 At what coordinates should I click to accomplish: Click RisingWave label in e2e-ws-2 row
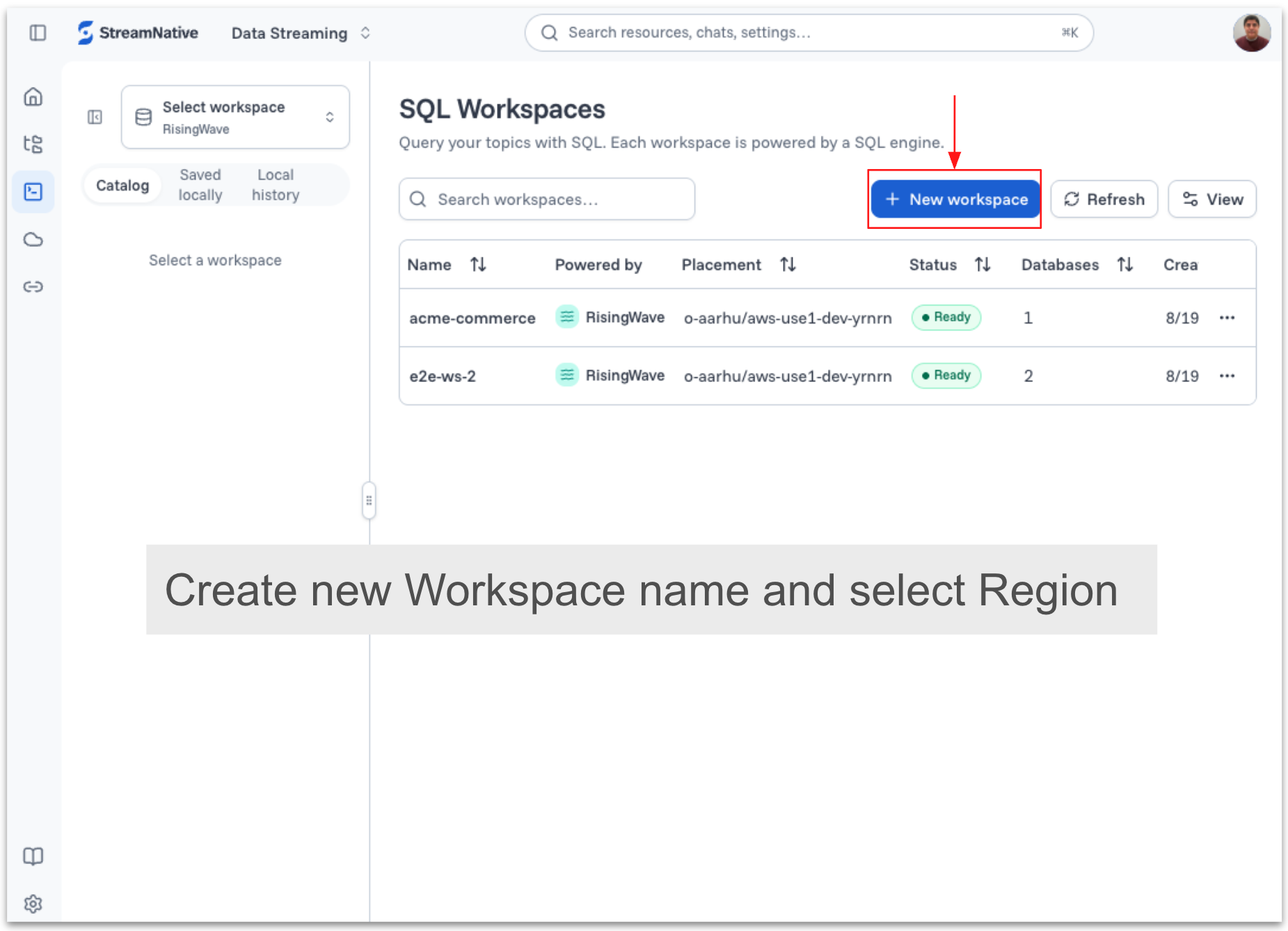(625, 376)
